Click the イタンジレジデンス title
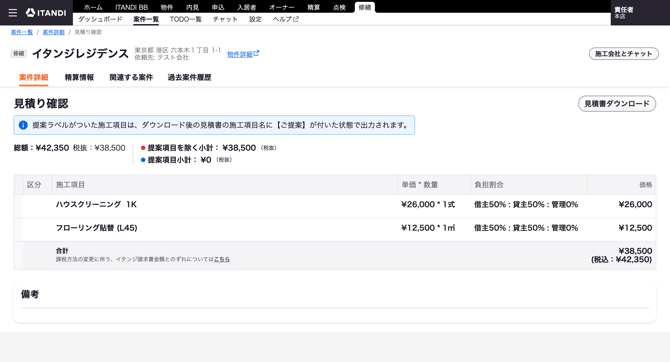This screenshot has width=670, height=362. point(80,53)
